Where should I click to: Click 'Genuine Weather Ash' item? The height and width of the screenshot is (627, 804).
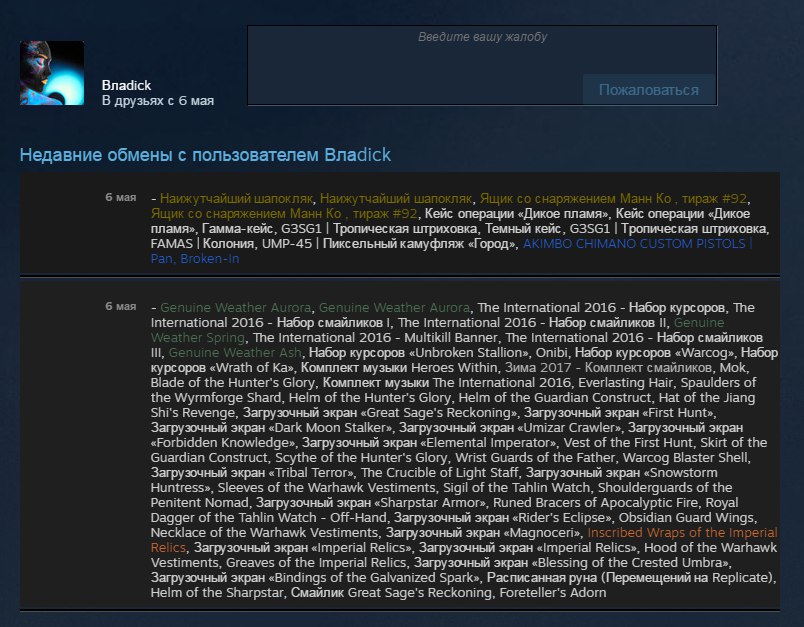(235, 353)
